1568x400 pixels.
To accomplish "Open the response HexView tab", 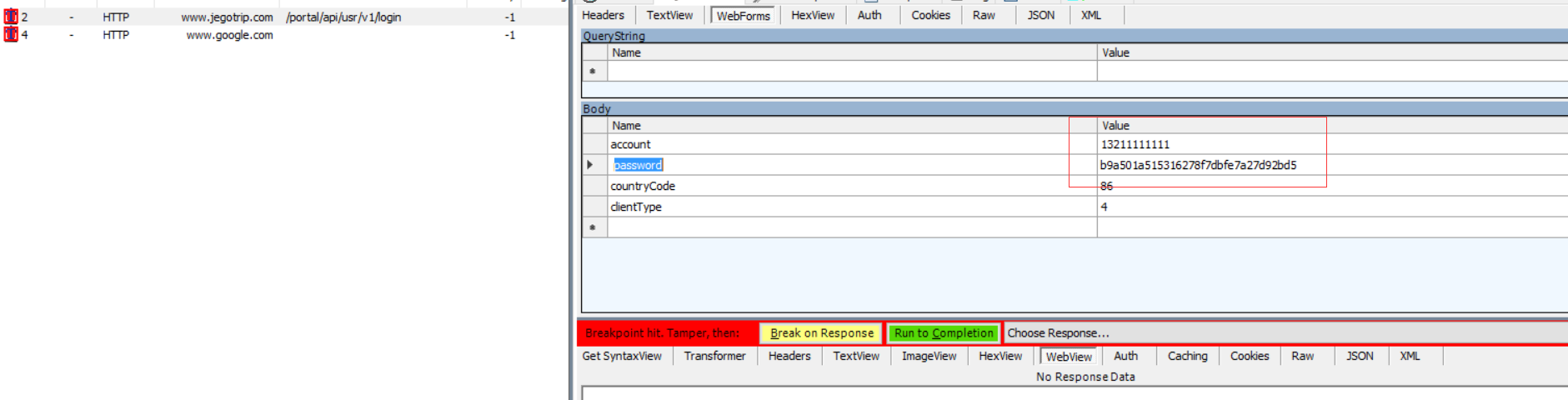I will tap(1000, 356).
